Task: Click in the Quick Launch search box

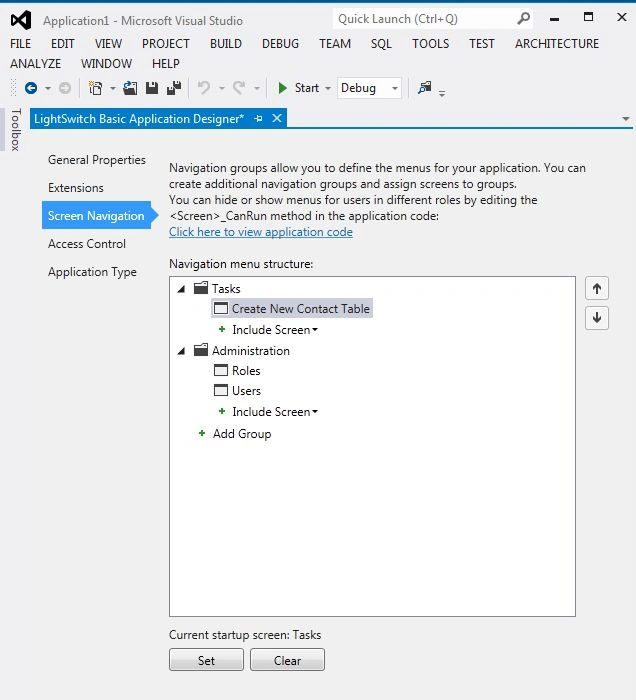Action: [x=424, y=19]
